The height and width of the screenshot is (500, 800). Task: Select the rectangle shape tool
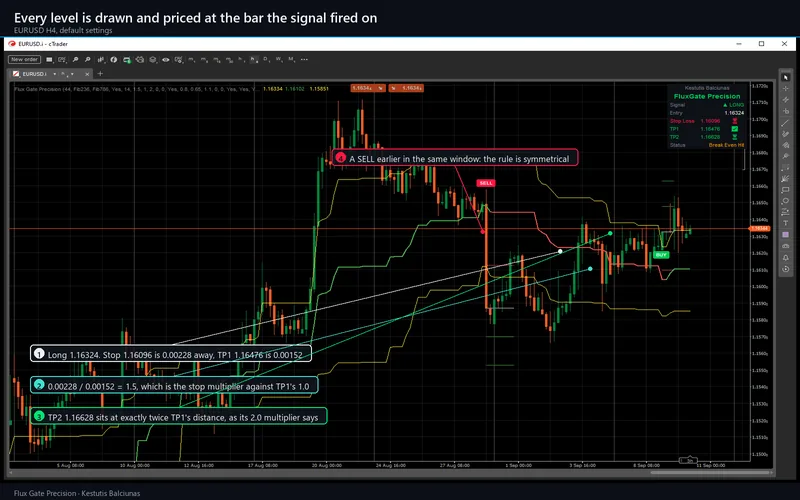pos(785,190)
